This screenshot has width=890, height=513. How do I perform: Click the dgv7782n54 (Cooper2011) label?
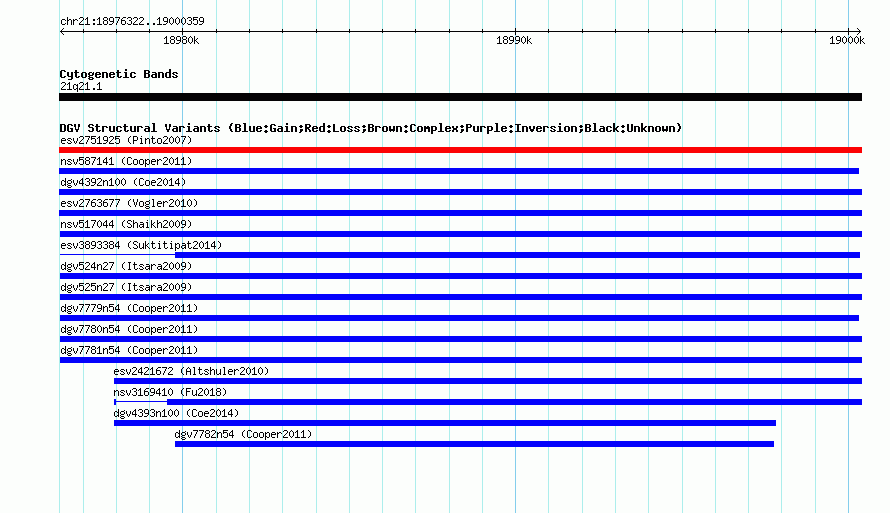[x=243, y=434]
